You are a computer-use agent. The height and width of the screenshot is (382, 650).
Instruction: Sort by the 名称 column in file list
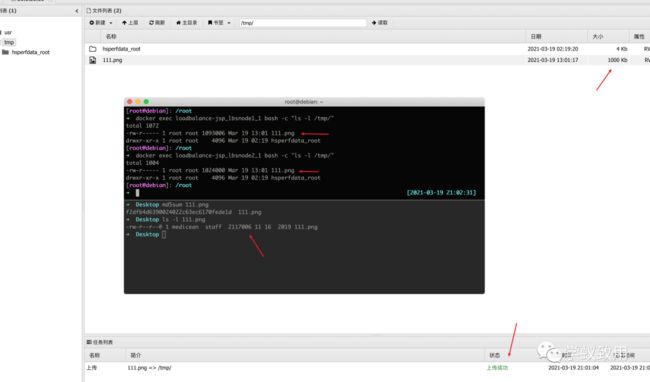(111, 36)
